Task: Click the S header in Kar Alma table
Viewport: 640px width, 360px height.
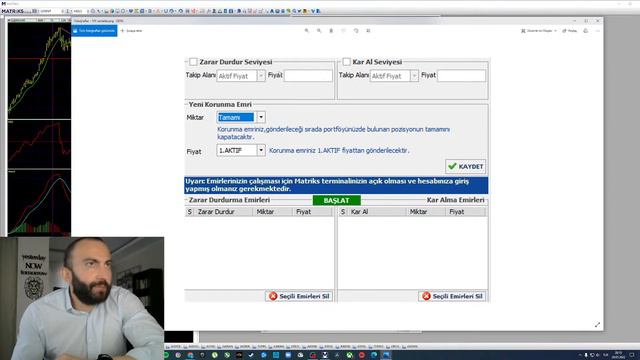Action: pyautogui.click(x=343, y=212)
